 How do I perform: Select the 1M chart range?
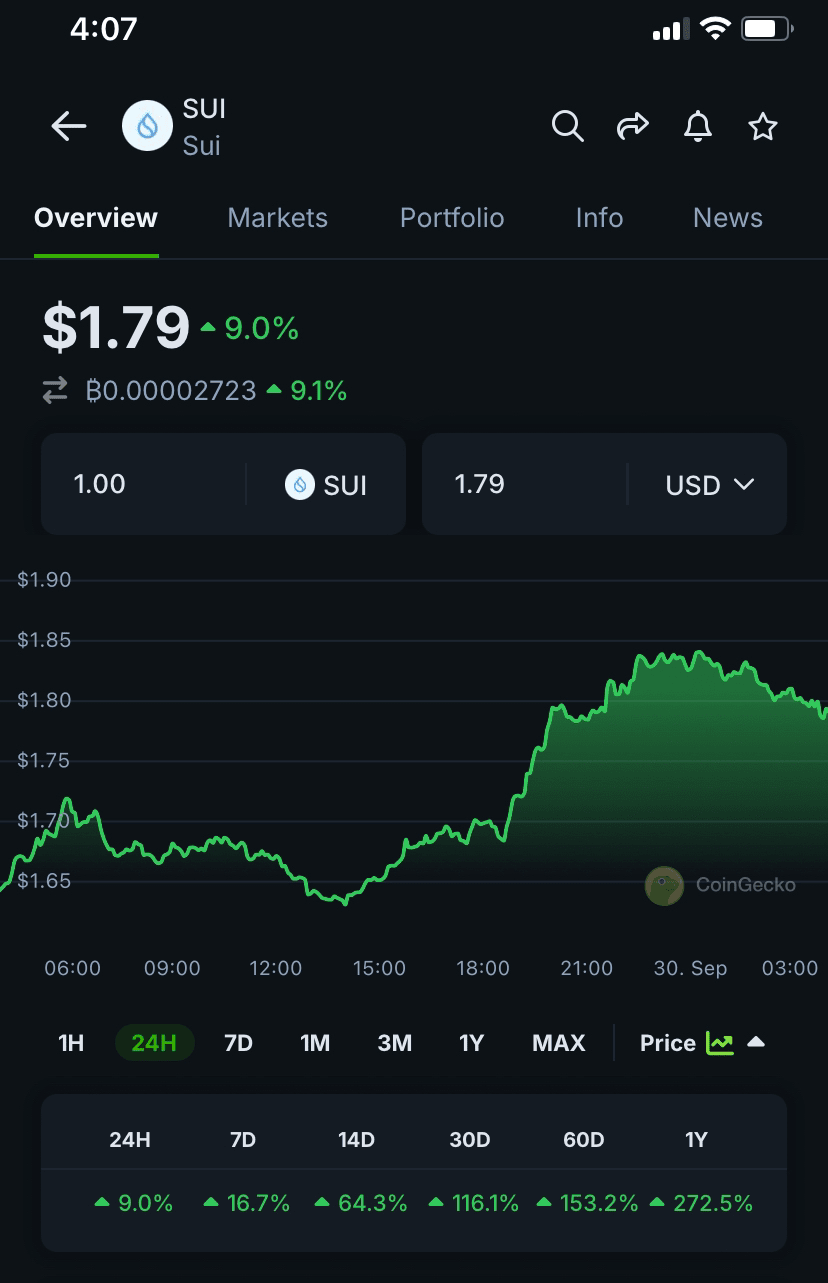coord(315,1043)
